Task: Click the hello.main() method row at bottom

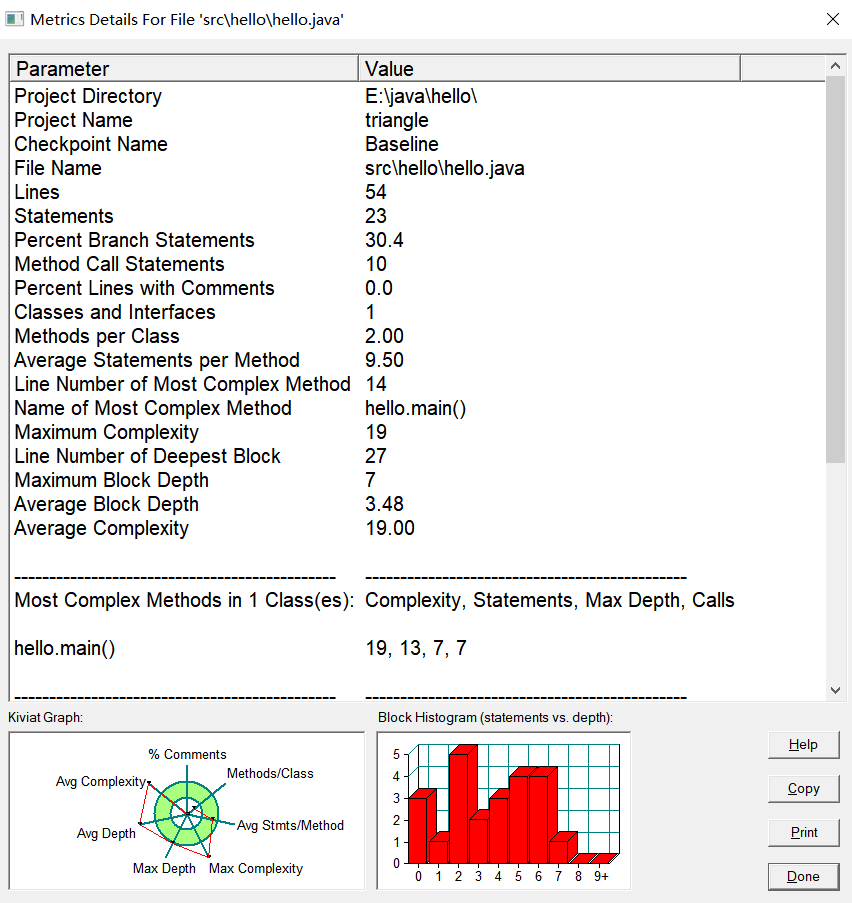Action: click(418, 648)
